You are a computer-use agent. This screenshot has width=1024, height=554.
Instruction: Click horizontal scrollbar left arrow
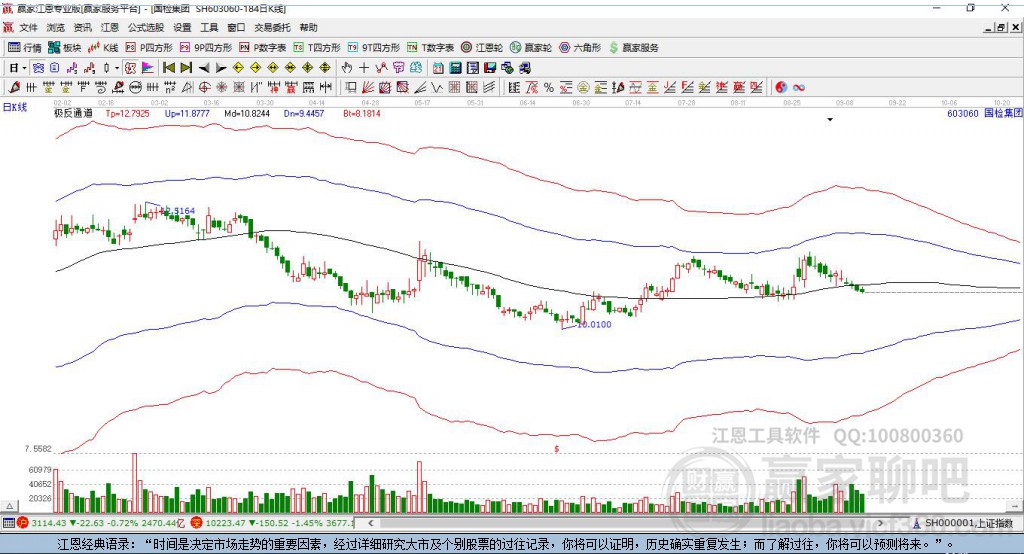click(x=370, y=523)
